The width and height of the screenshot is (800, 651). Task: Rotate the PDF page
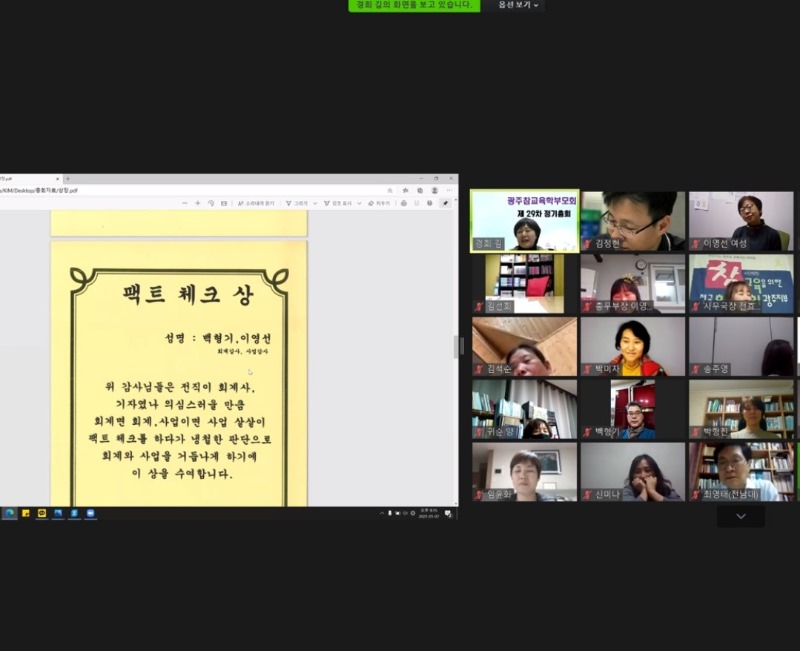click(x=211, y=203)
